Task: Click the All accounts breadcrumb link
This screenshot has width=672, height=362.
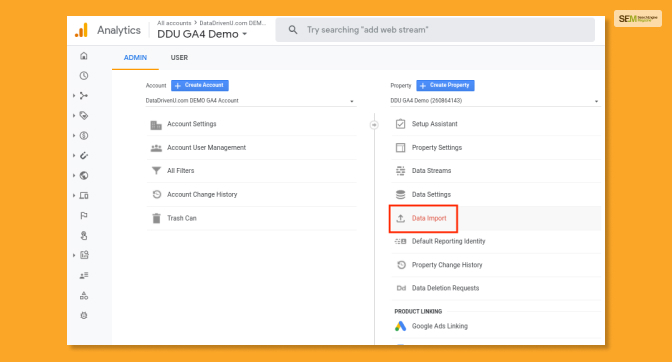Action: tap(174, 23)
